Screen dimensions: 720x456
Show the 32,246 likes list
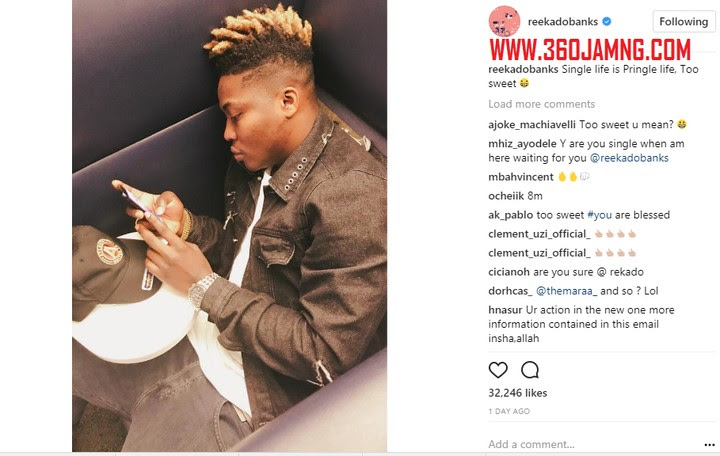518,393
